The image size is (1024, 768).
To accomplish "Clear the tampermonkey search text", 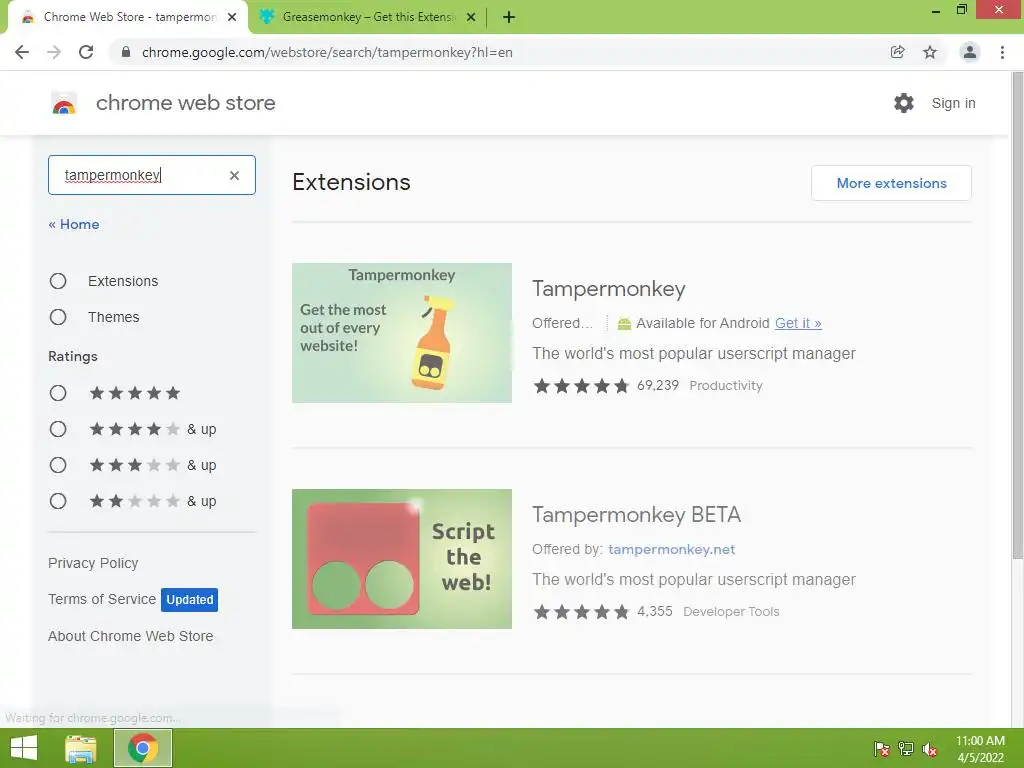I will pos(234,175).
